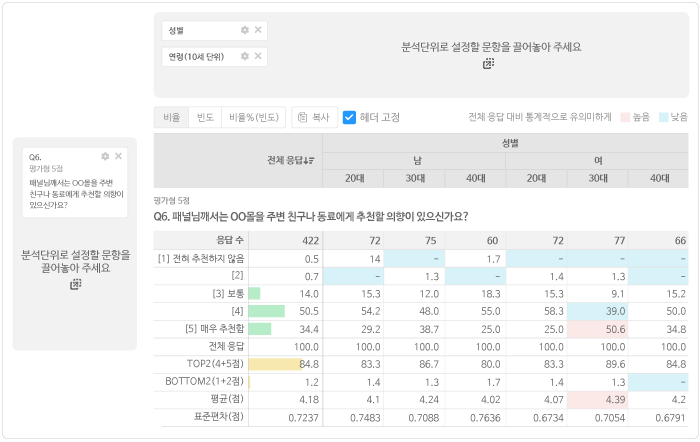Select the Q6 question card text
This screenshot has height=442, width=700.
pyautogui.click(x=76, y=194)
